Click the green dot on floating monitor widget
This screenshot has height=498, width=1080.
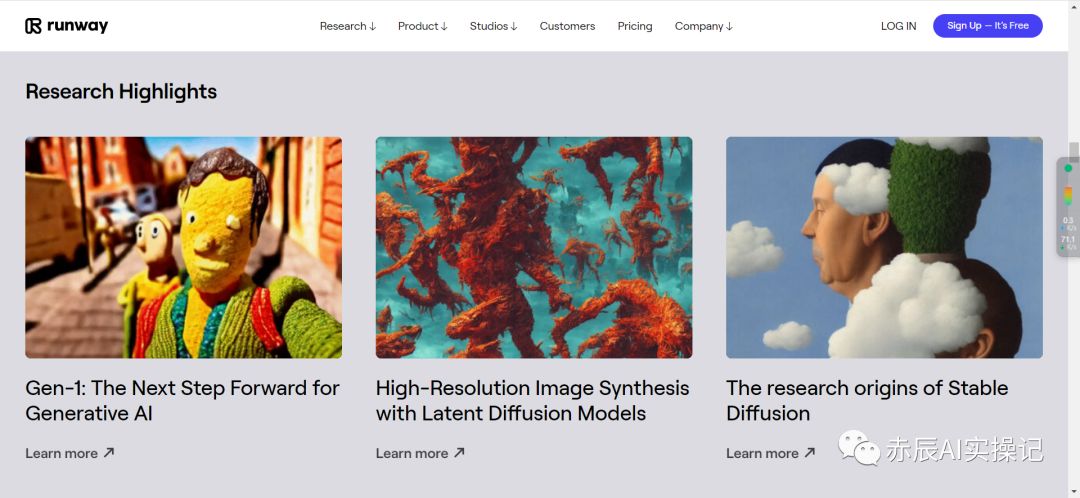1068,168
